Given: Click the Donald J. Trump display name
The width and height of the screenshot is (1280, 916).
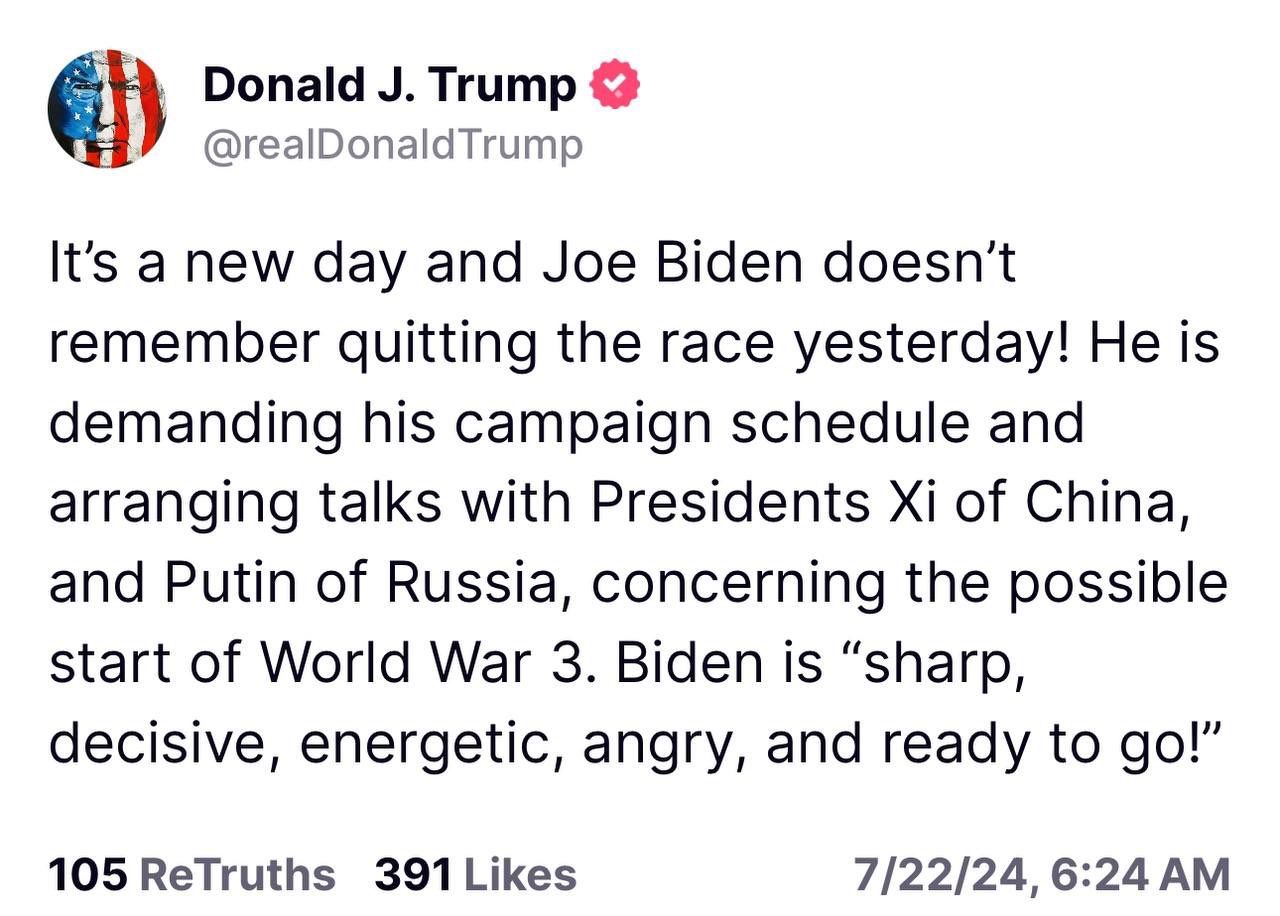Looking at the screenshot, I should click(390, 86).
